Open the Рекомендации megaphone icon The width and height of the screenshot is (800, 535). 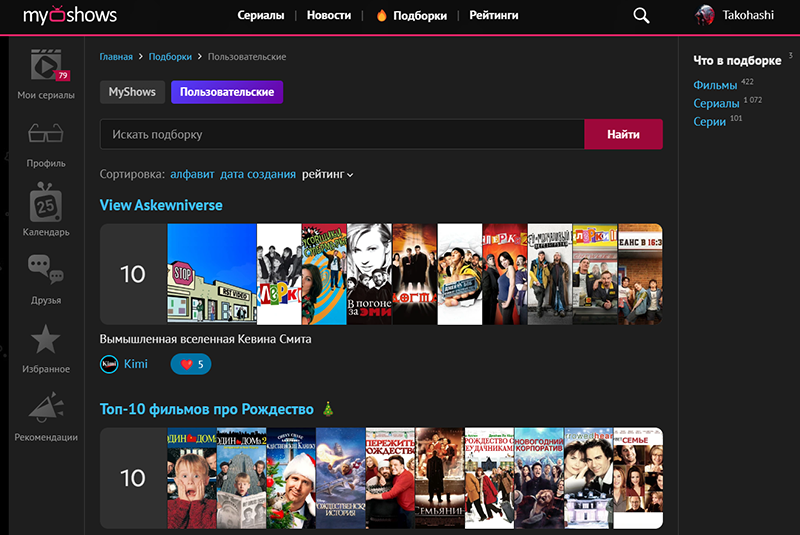46,409
